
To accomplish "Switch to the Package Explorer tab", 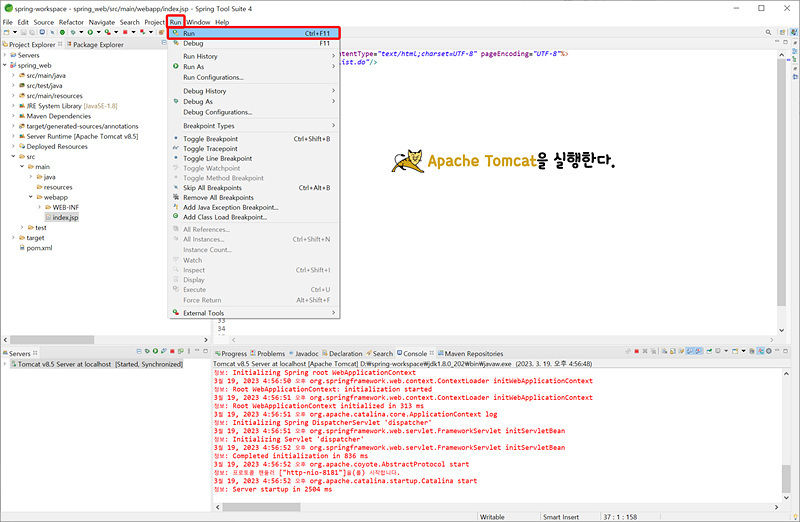I will (x=94, y=44).
